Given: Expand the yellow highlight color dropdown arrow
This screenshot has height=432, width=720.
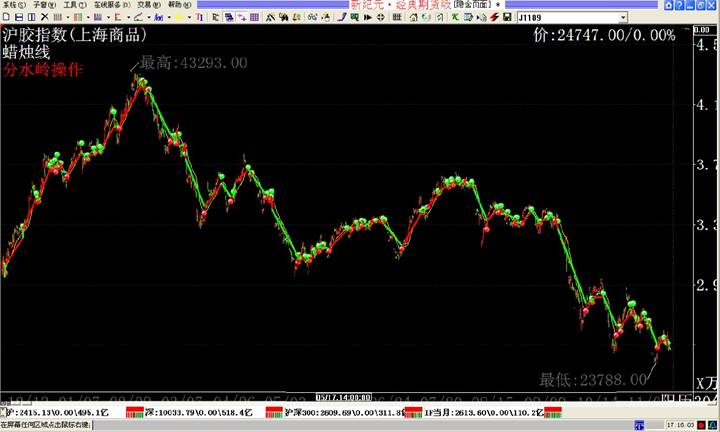Looking at the screenshot, I should point(190,17).
